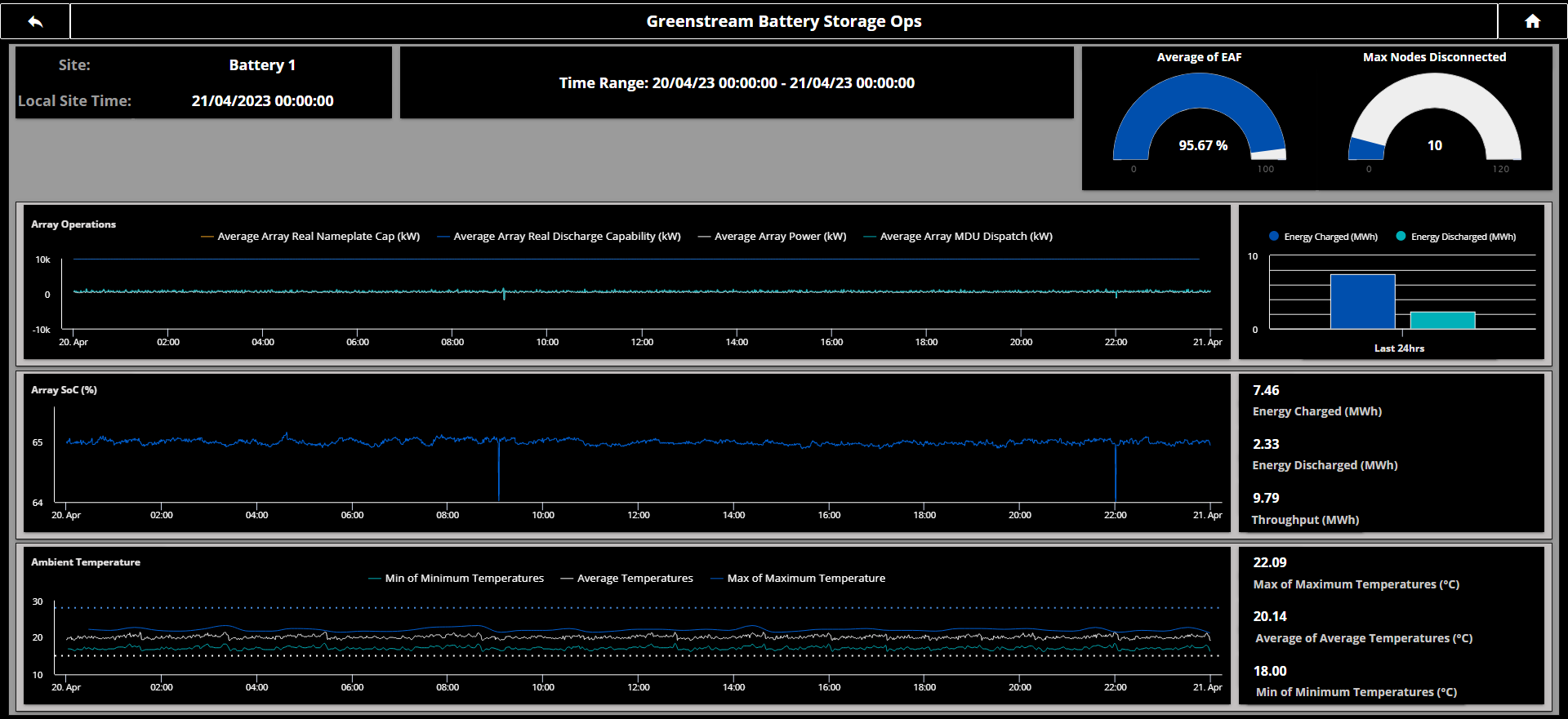Image resolution: width=1568 pixels, height=719 pixels.
Task: Click the Local Site Time: label
Action: click(74, 101)
